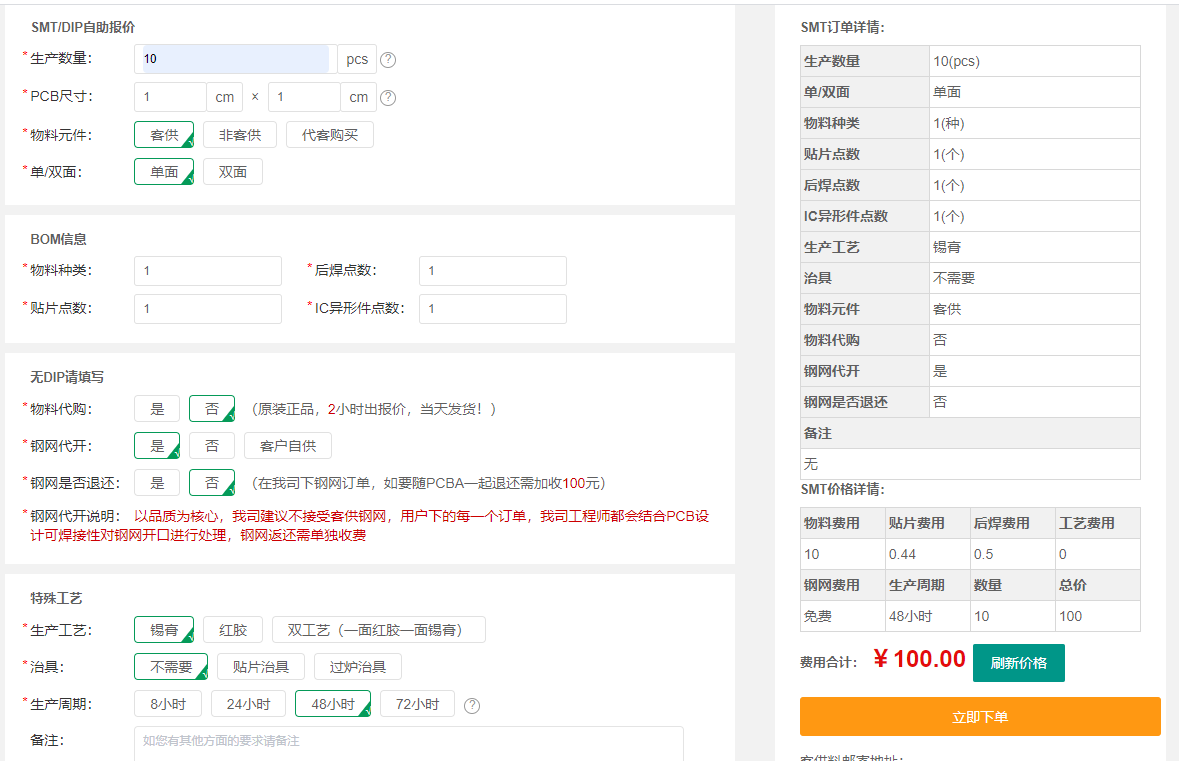Screen dimensions: 1179x761
Task: Set 钢网是否退还 to 是
Action: tap(156, 482)
